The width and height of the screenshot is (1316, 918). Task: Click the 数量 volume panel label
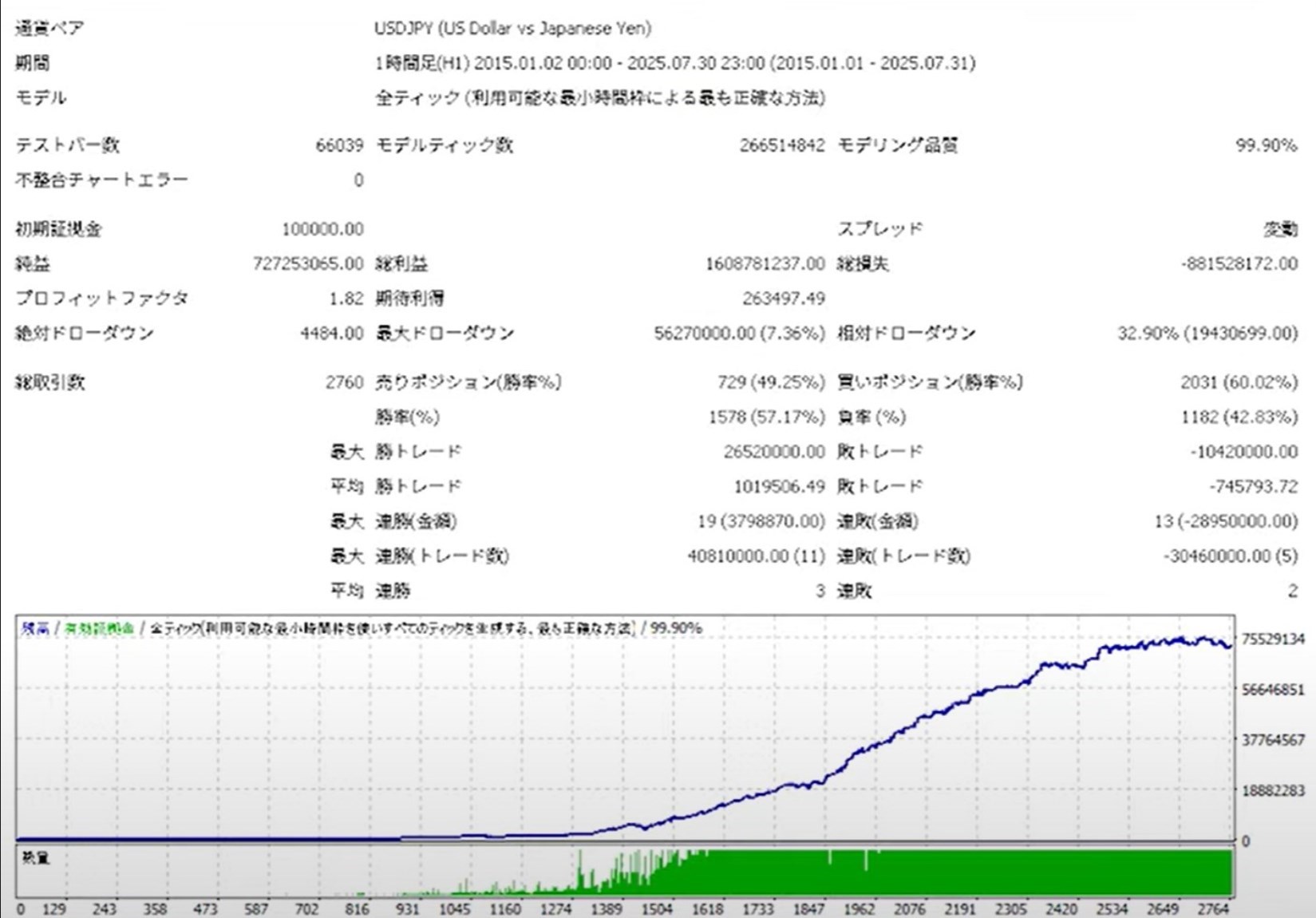[x=37, y=858]
